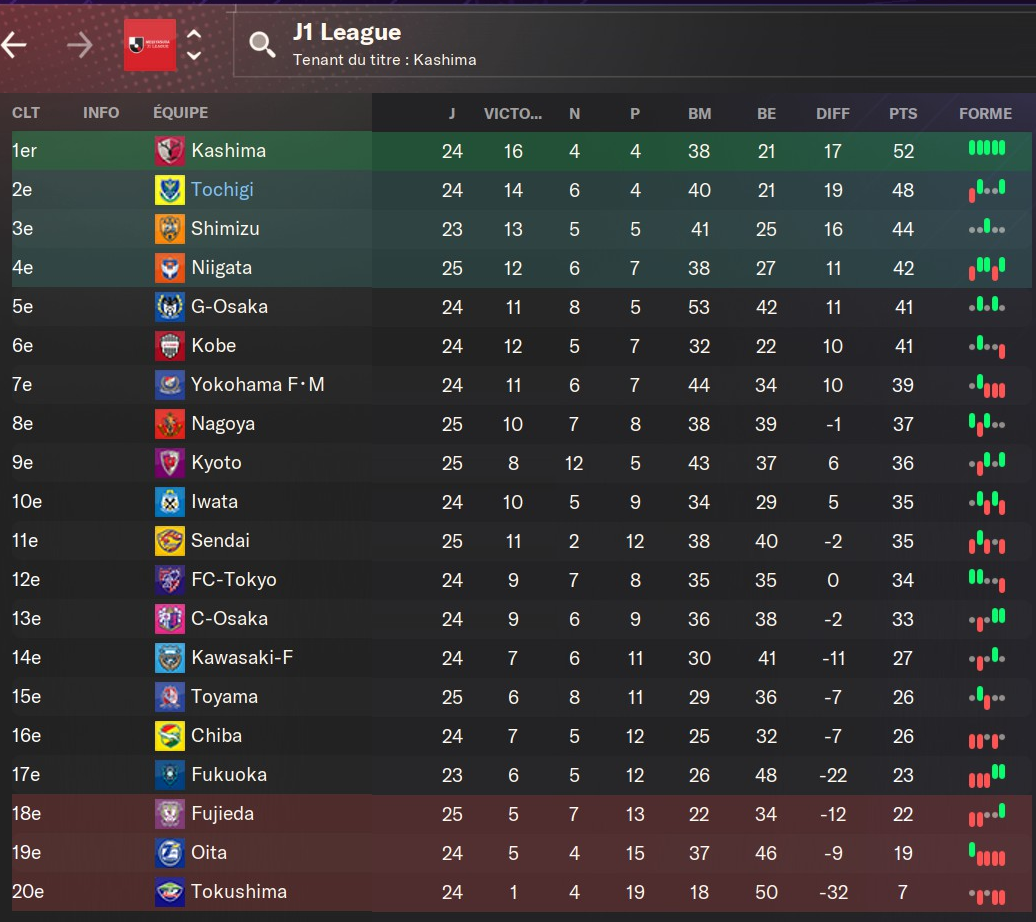Click the up chevron beside league logo
The width and height of the screenshot is (1036, 922).
[x=194, y=34]
